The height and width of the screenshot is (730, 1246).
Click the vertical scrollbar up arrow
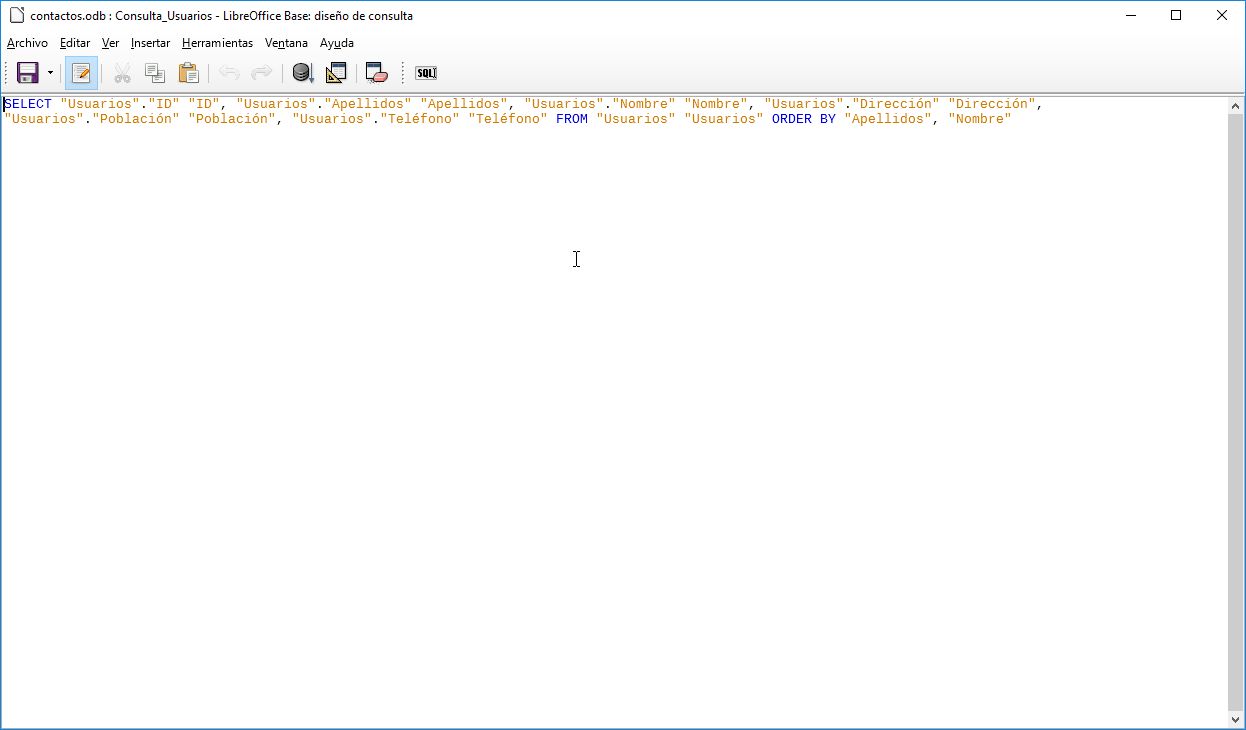pyautogui.click(x=1236, y=106)
